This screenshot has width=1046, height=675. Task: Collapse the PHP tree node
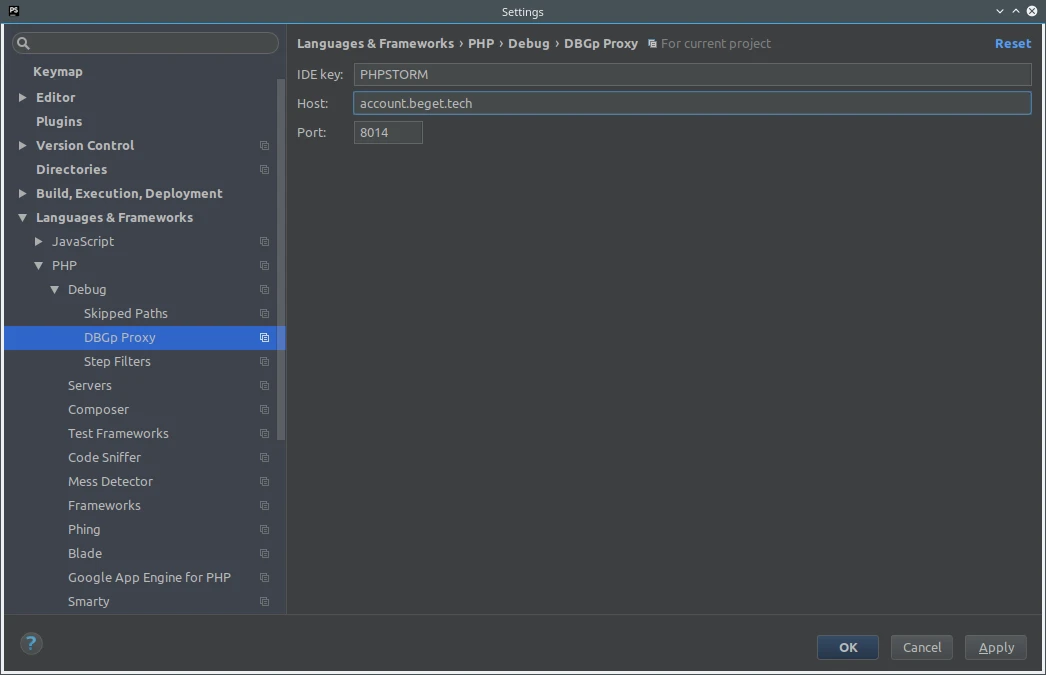38,265
